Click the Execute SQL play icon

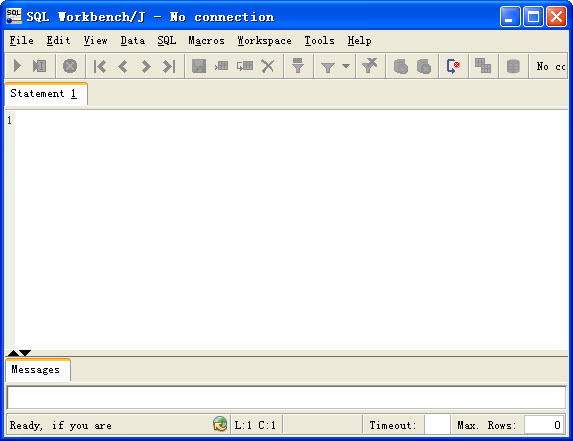17,66
